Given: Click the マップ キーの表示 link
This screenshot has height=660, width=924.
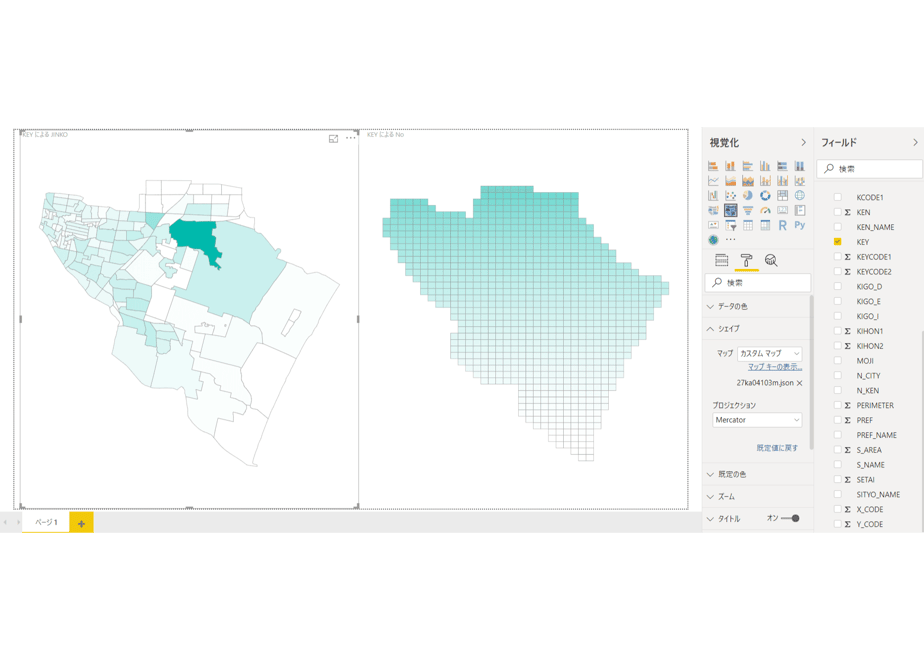Looking at the screenshot, I should click(x=775, y=367).
